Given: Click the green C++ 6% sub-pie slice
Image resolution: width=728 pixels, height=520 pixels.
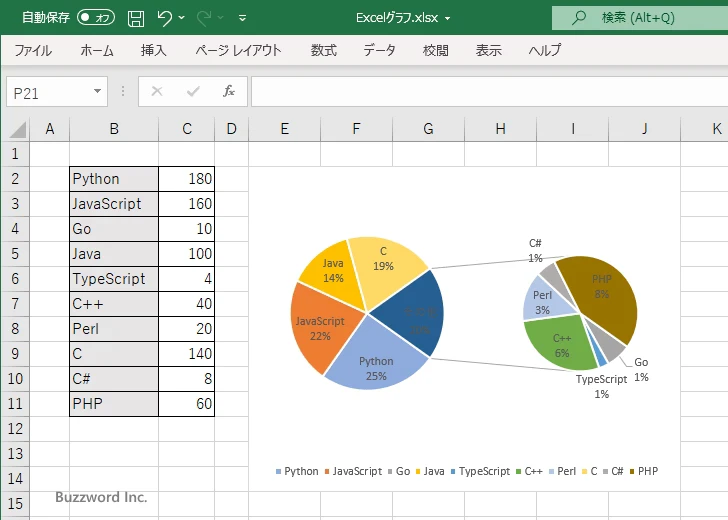Looking at the screenshot, I should [559, 344].
